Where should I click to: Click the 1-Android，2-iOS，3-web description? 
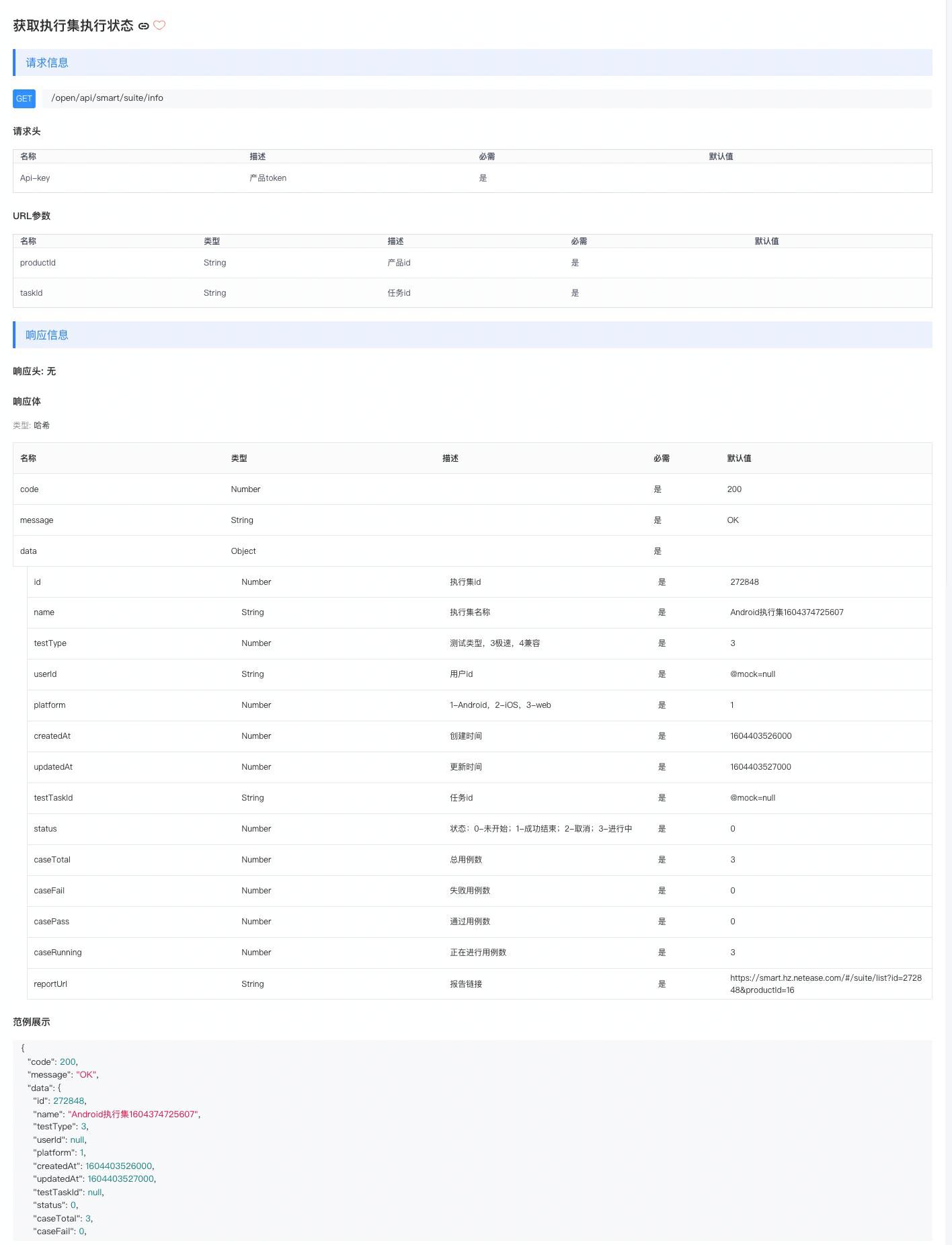500,705
